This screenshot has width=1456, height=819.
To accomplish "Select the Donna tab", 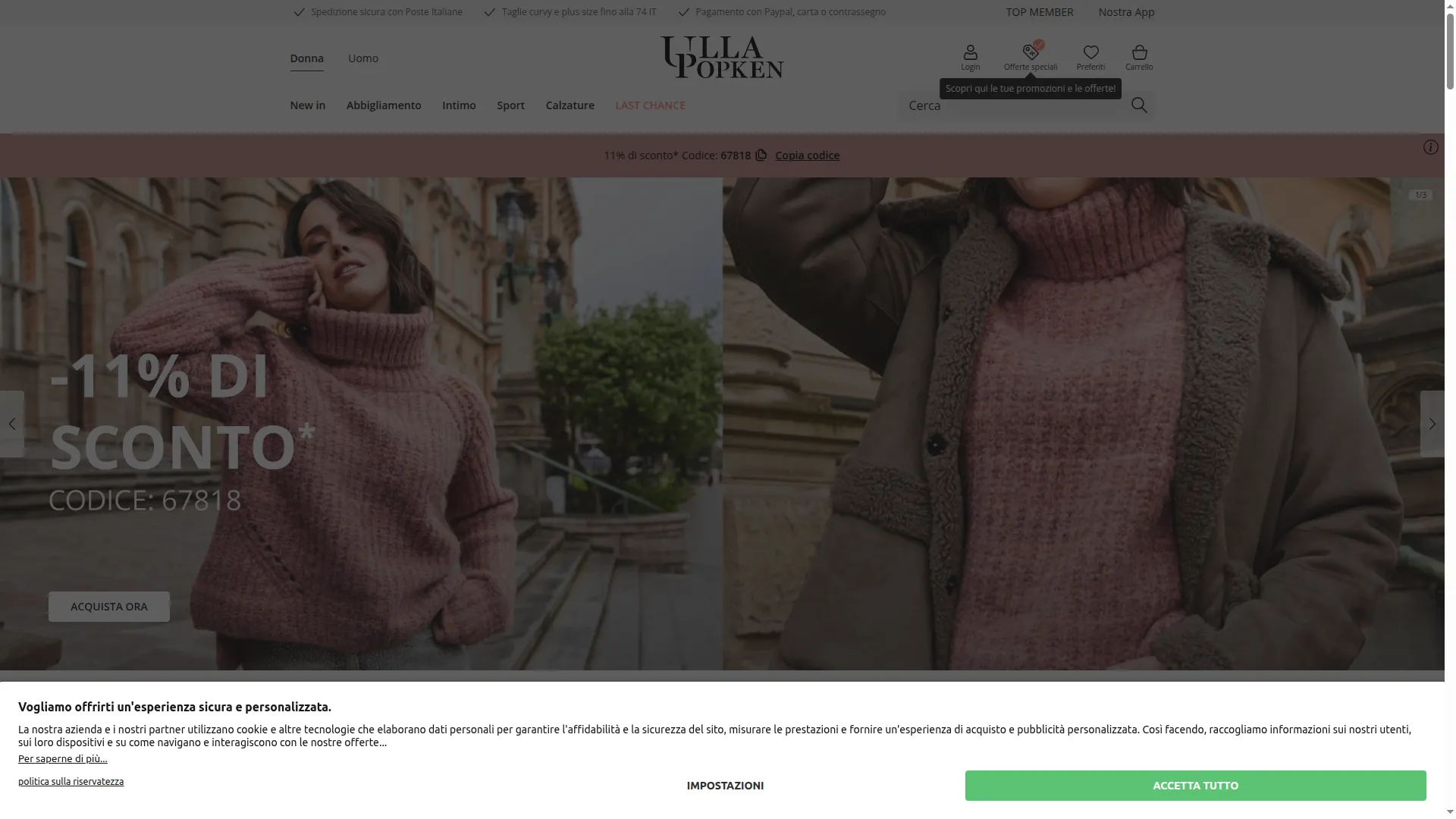I will click(x=306, y=58).
